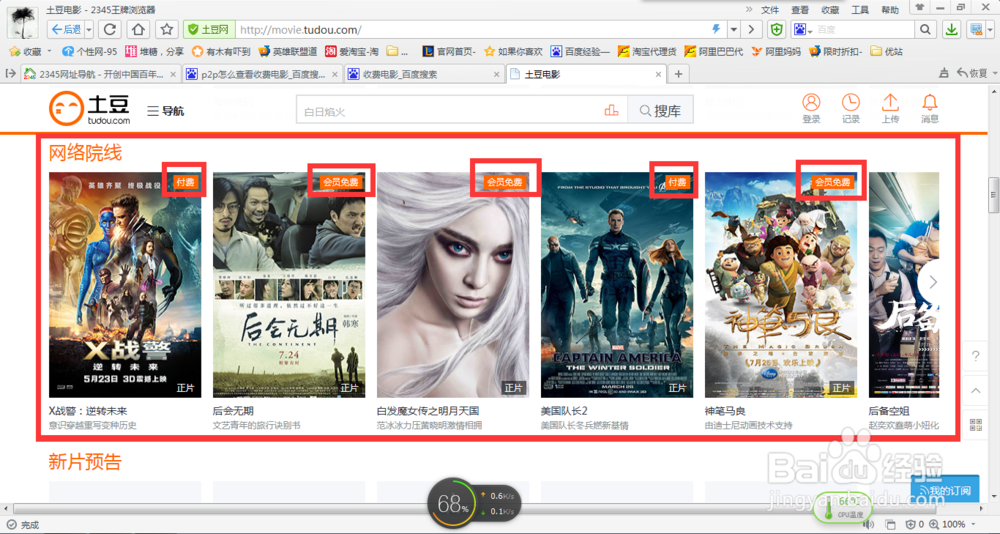Open the 查看 menu
This screenshot has width=1000, height=534.
pyautogui.click(x=800, y=10)
